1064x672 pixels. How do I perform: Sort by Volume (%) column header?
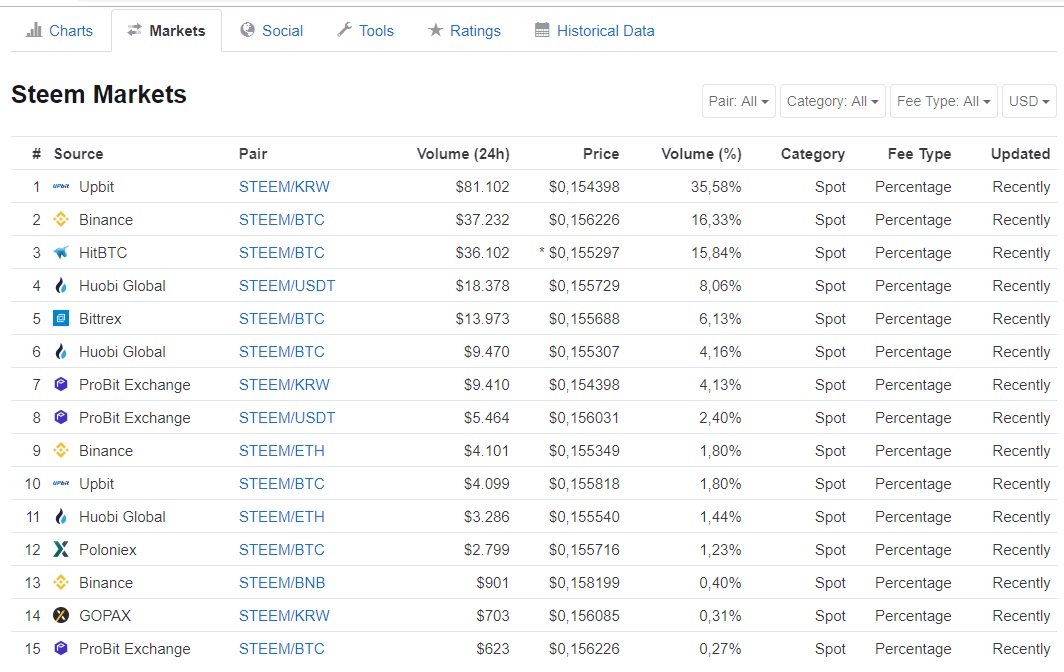point(702,154)
